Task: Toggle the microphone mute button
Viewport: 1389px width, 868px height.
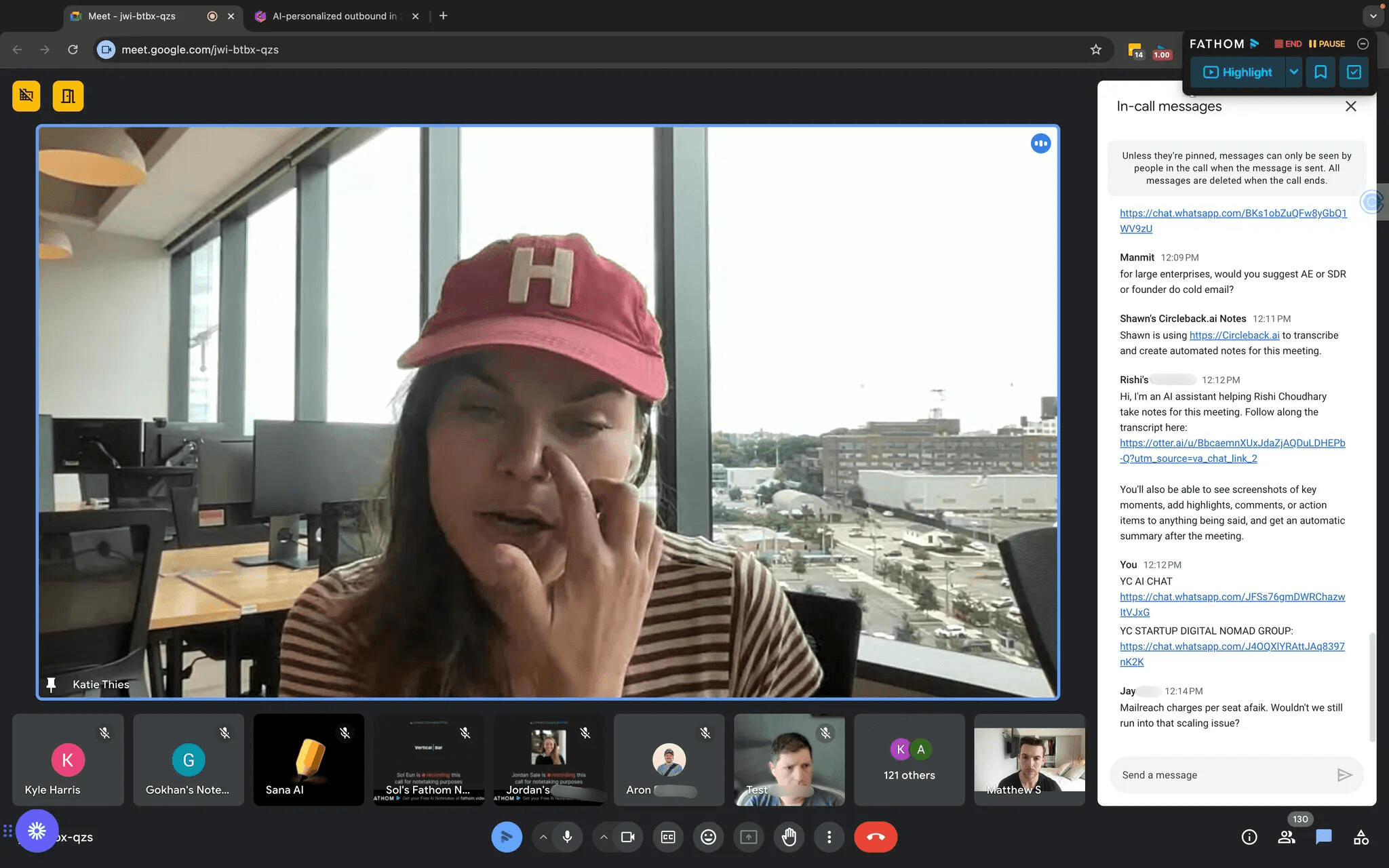Action: [x=567, y=837]
